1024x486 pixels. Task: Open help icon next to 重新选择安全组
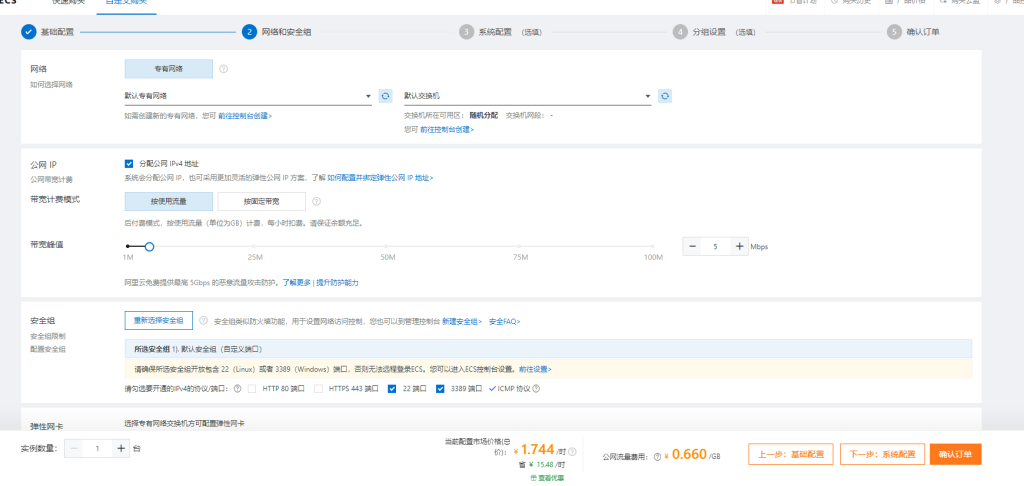[203, 321]
